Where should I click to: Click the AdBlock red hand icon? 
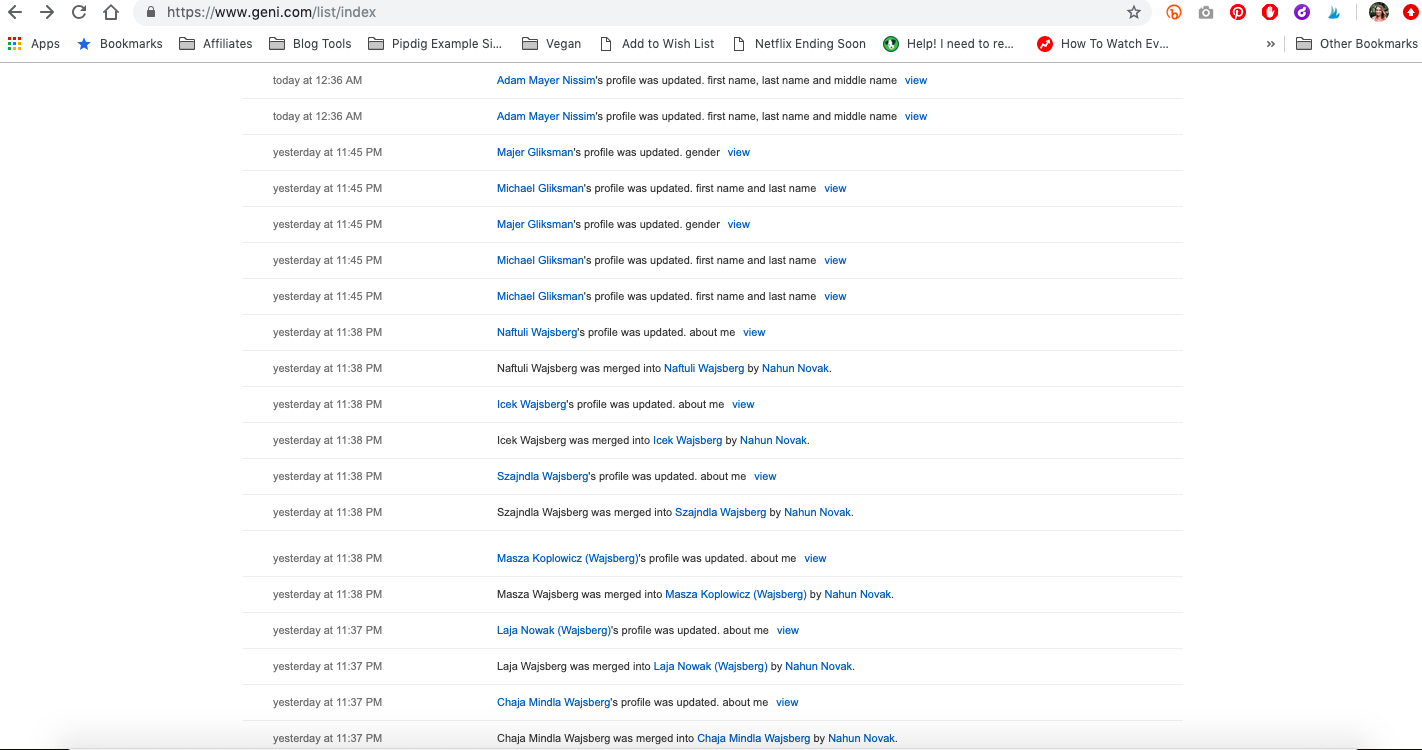tap(1270, 13)
